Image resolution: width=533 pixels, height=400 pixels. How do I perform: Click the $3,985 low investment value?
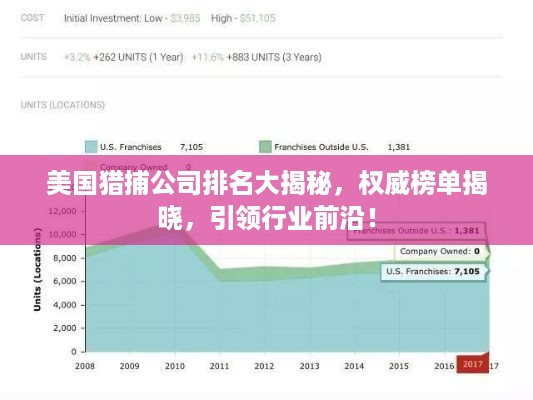[185, 18]
